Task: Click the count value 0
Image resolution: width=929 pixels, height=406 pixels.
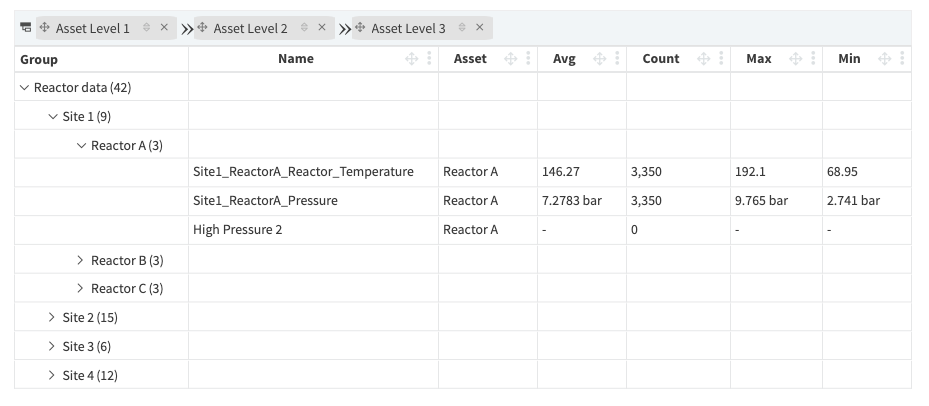Action: pos(634,230)
